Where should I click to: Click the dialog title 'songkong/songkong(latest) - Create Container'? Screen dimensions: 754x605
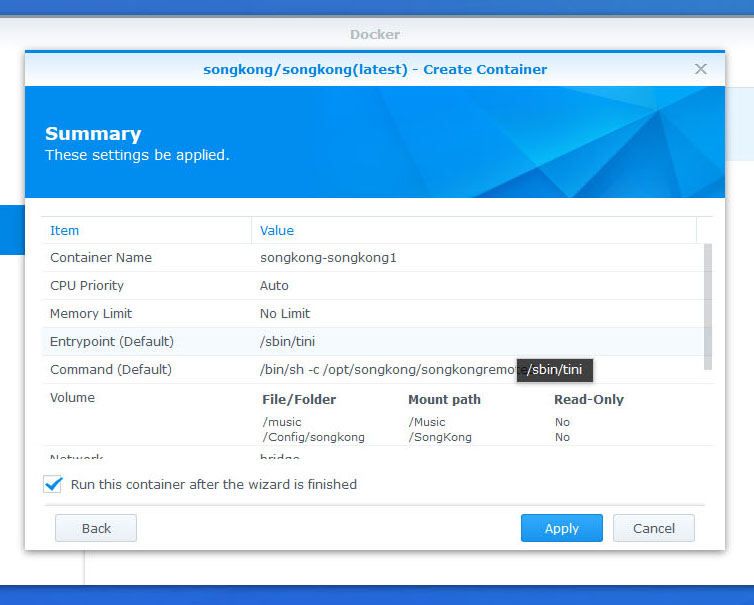pyautogui.click(x=375, y=69)
